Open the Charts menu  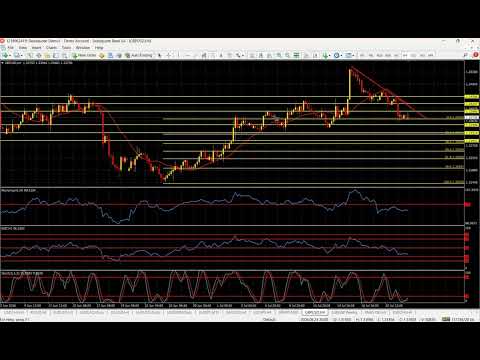click(51, 48)
